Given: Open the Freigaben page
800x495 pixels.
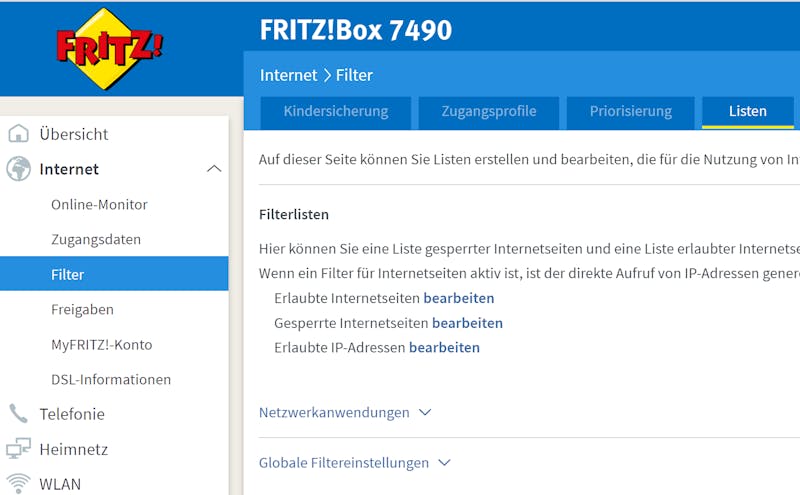Looking at the screenshot, I should pyautogui.click(x=82, y=310).
